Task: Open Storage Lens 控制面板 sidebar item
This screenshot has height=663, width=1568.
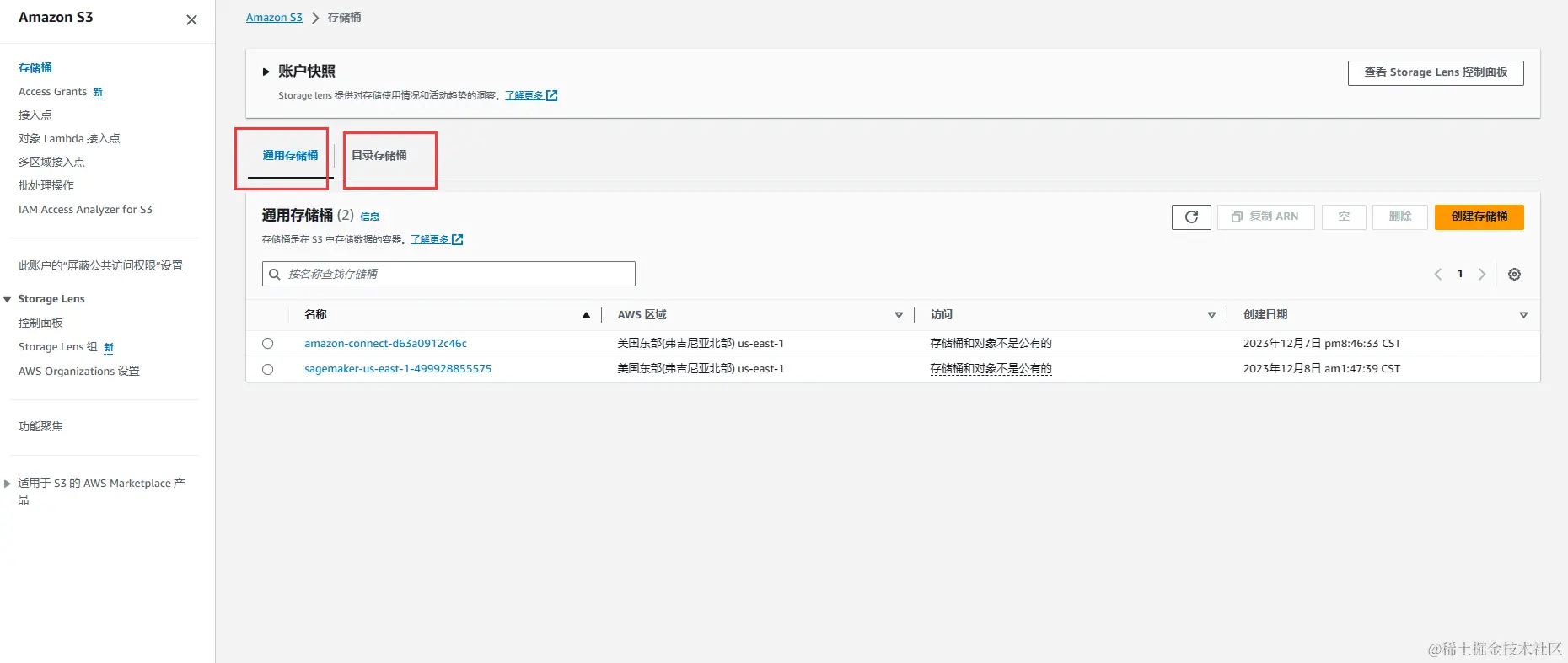Action: [x=40, y=323]
